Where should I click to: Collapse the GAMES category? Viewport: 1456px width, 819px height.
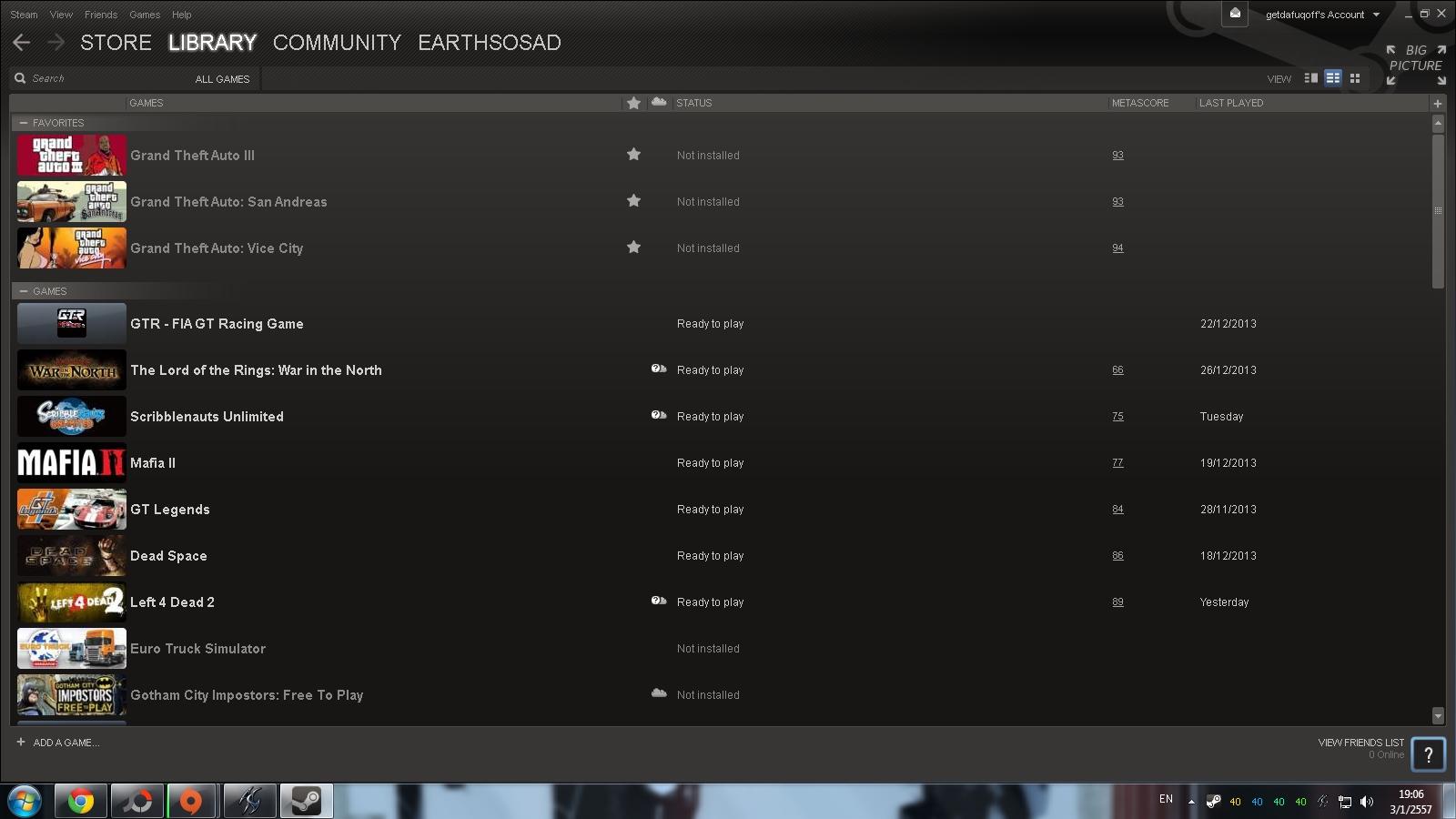coord(24,291)
